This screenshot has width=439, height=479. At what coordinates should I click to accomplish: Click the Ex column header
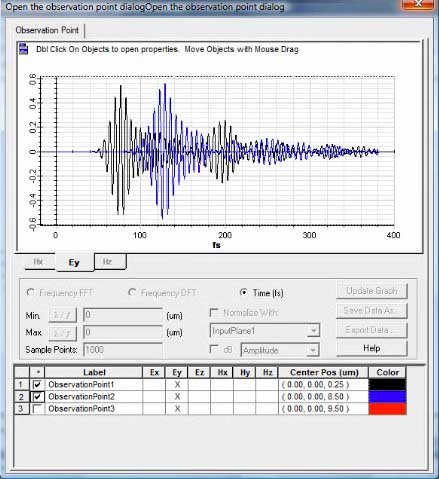tap(154, 372)
